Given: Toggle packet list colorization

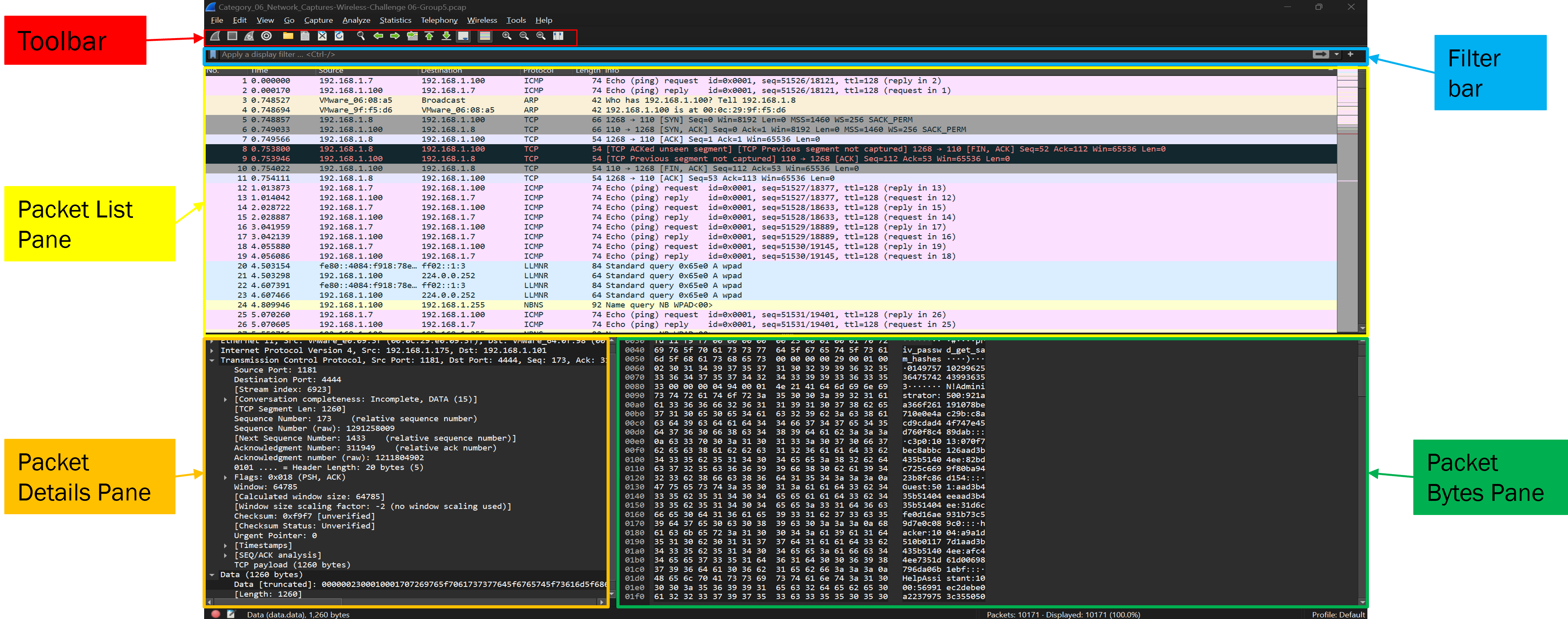Looking at the screenshot, I should click(x=484, y=37).
